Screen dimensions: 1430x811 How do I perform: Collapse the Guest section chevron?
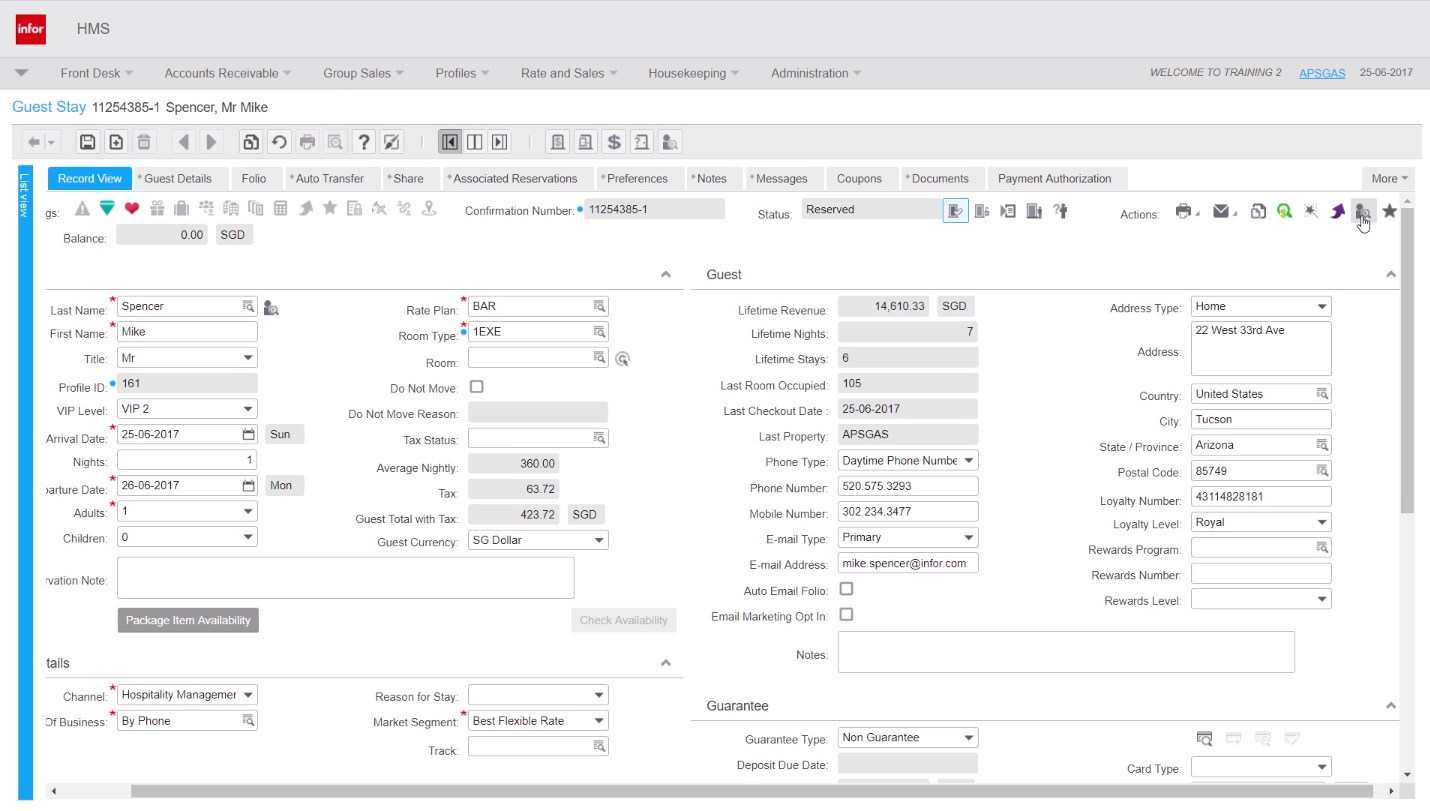click(x=1390, y=274)
